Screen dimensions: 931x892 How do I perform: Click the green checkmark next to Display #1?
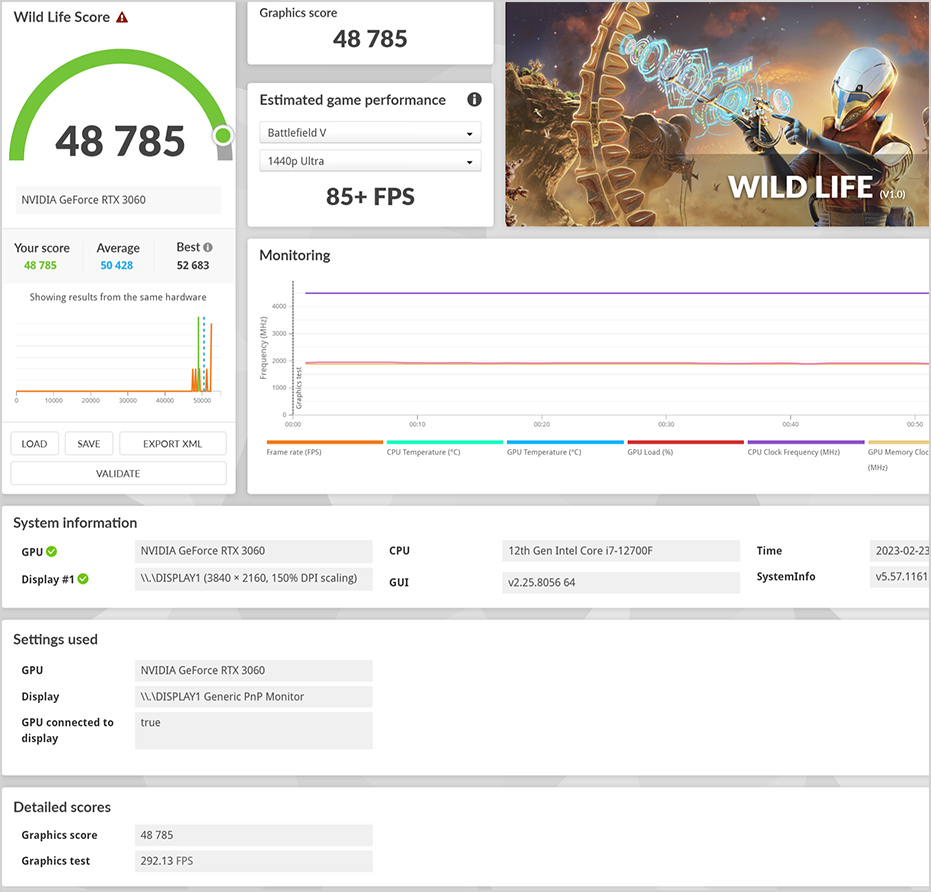tap(84, 579)
